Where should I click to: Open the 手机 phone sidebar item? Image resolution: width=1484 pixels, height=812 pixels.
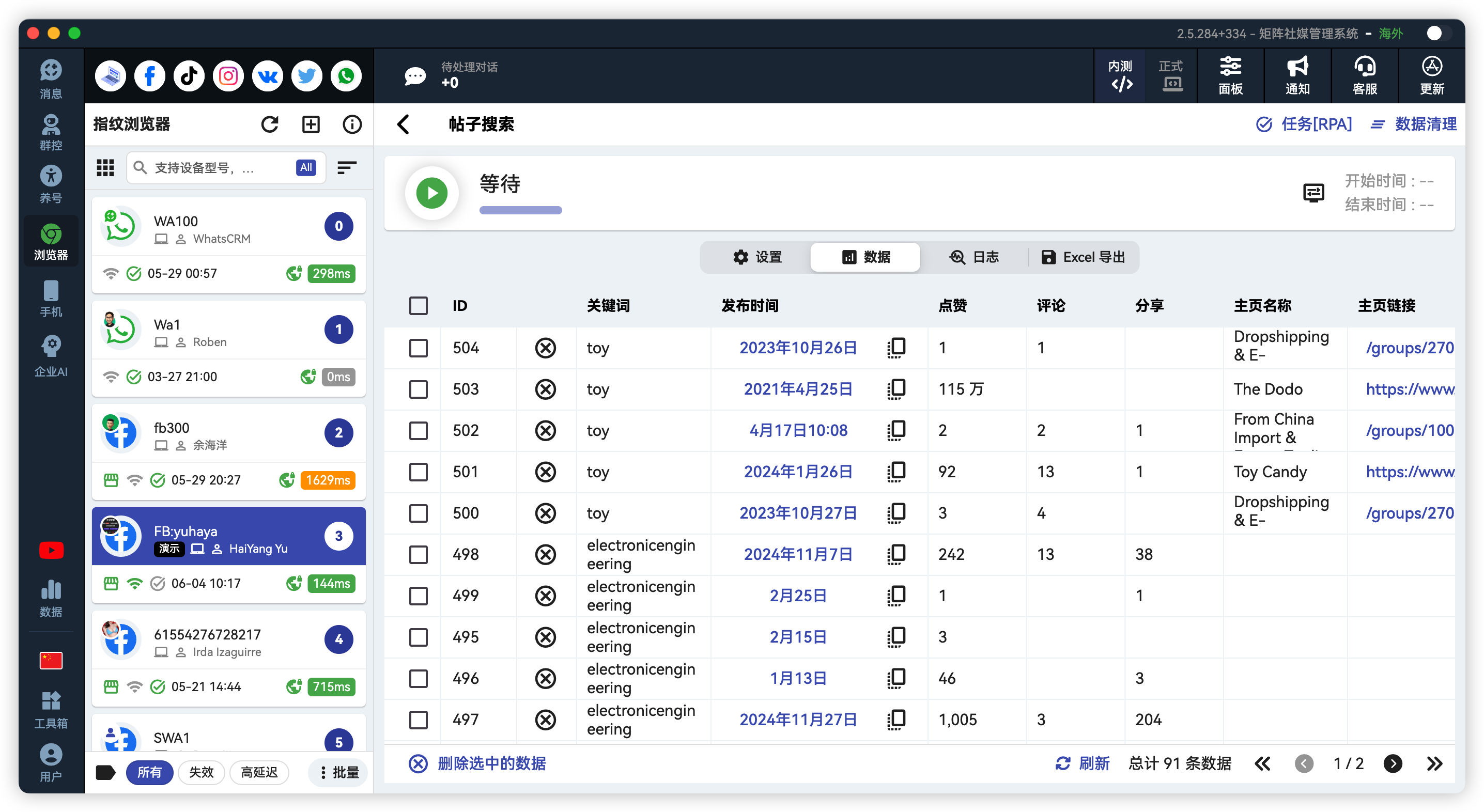point(51,299)
